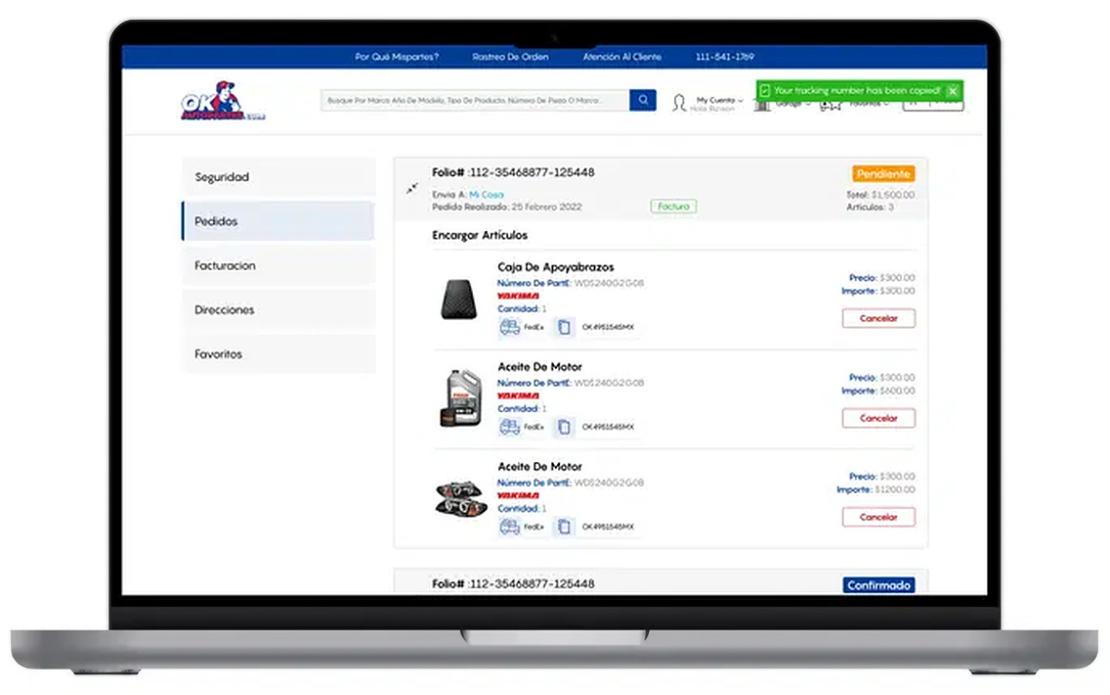Open Atención Al Cliente in top bar
Image resolution: width=1110 pixels, height=695 pixels.
tap(622, 57)
